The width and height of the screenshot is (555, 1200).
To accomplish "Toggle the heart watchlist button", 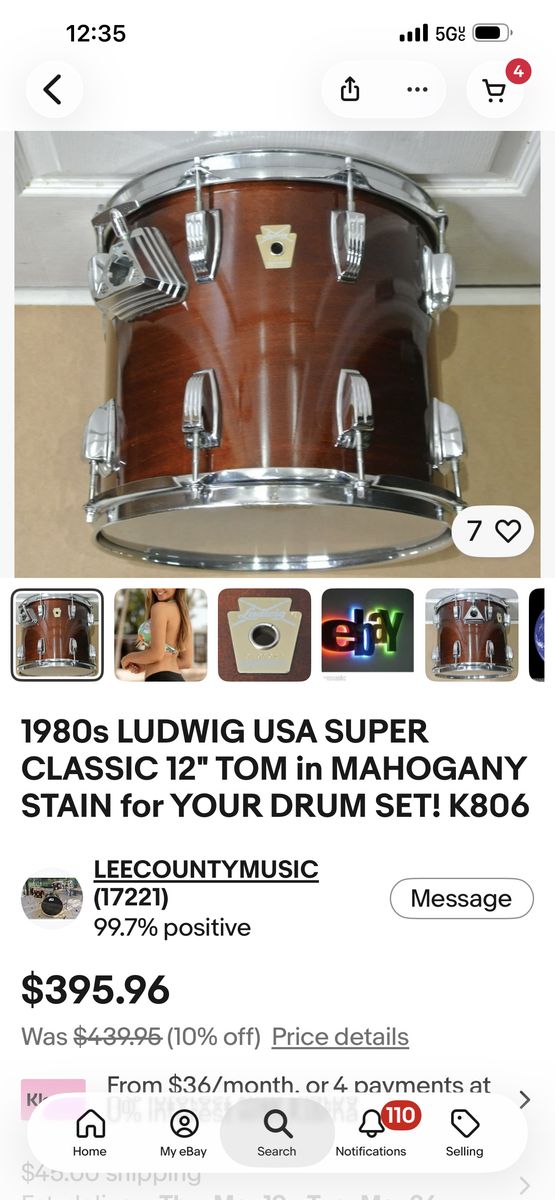I will (493, 530).
